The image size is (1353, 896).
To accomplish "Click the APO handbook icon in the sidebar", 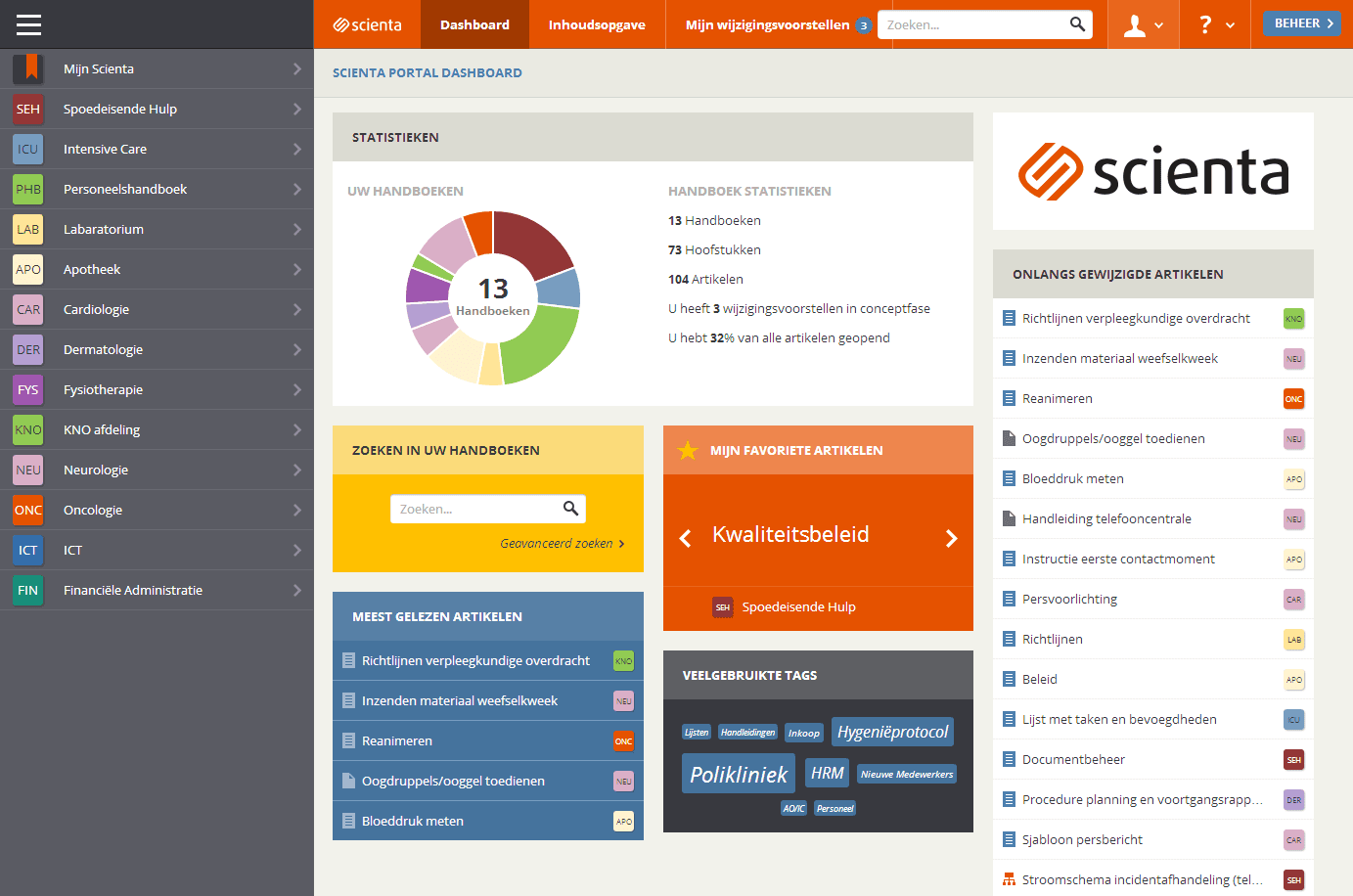I will [28, 269].
